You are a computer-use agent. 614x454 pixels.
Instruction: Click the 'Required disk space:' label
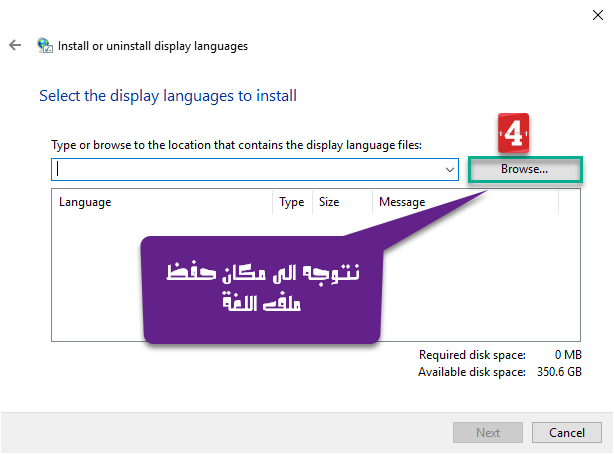click(x=472, y=355)
